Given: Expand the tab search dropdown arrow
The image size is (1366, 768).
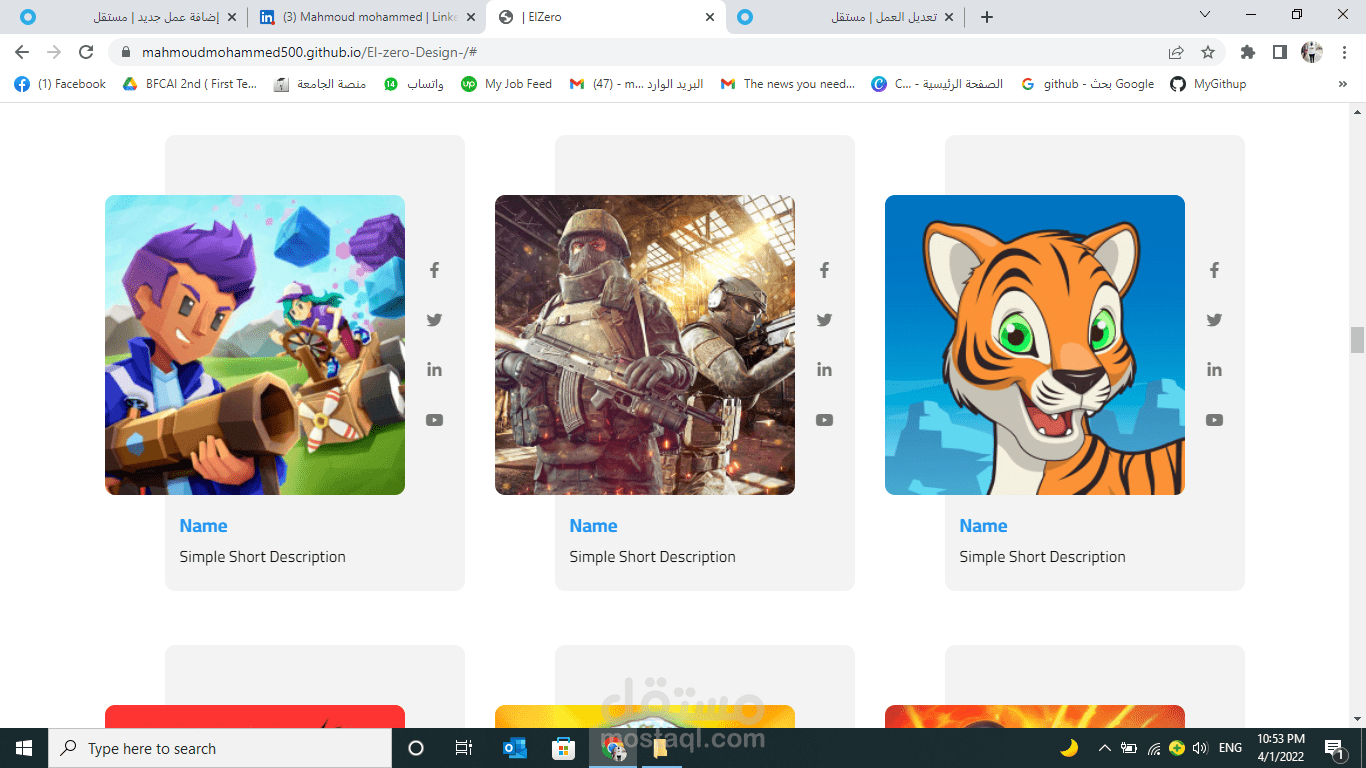Looking at the screenshot, I should tap(1205, 15).
